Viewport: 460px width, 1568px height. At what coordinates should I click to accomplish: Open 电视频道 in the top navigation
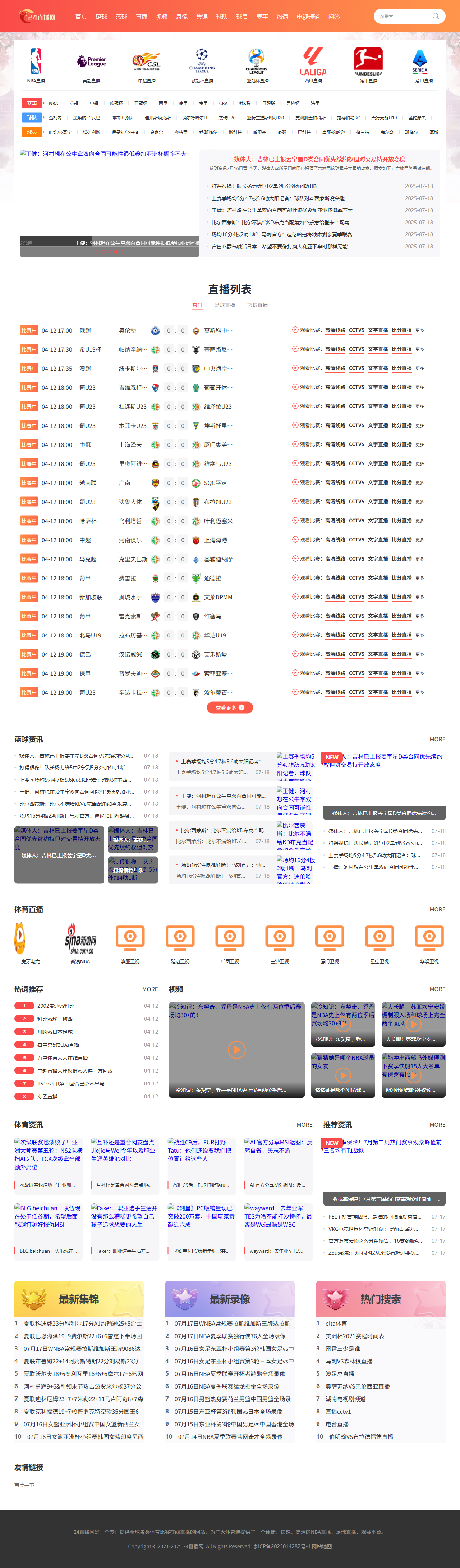[x=308, y=17]
